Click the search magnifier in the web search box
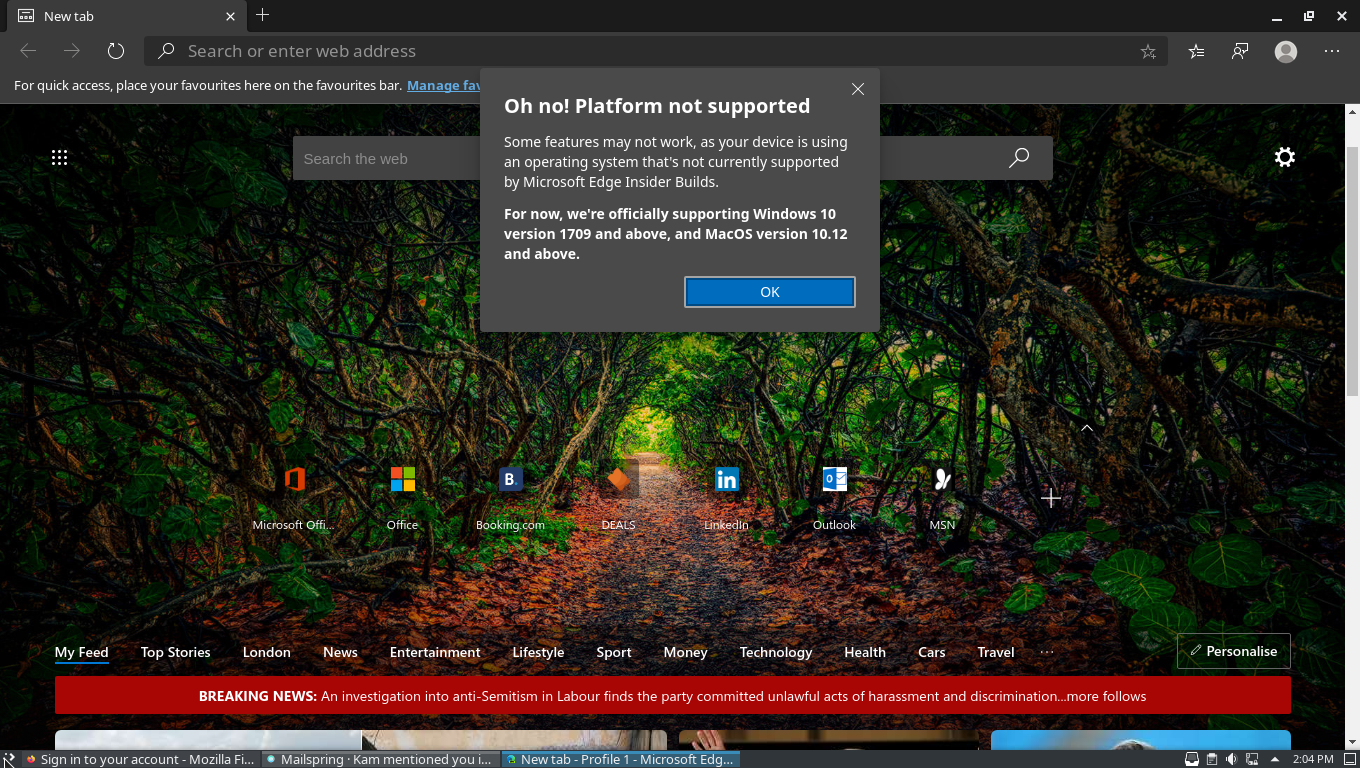The image size is (1360, 768). tap(1019, 158)
